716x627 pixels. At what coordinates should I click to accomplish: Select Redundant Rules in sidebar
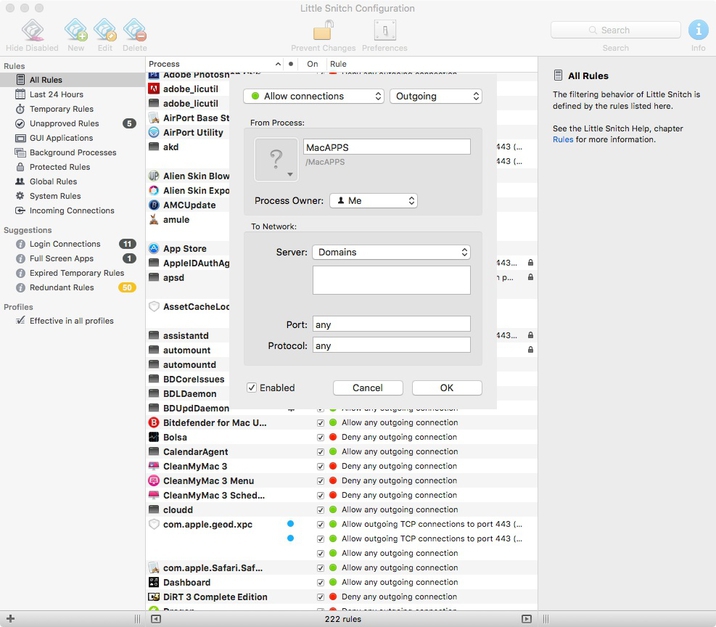[61, 288]
